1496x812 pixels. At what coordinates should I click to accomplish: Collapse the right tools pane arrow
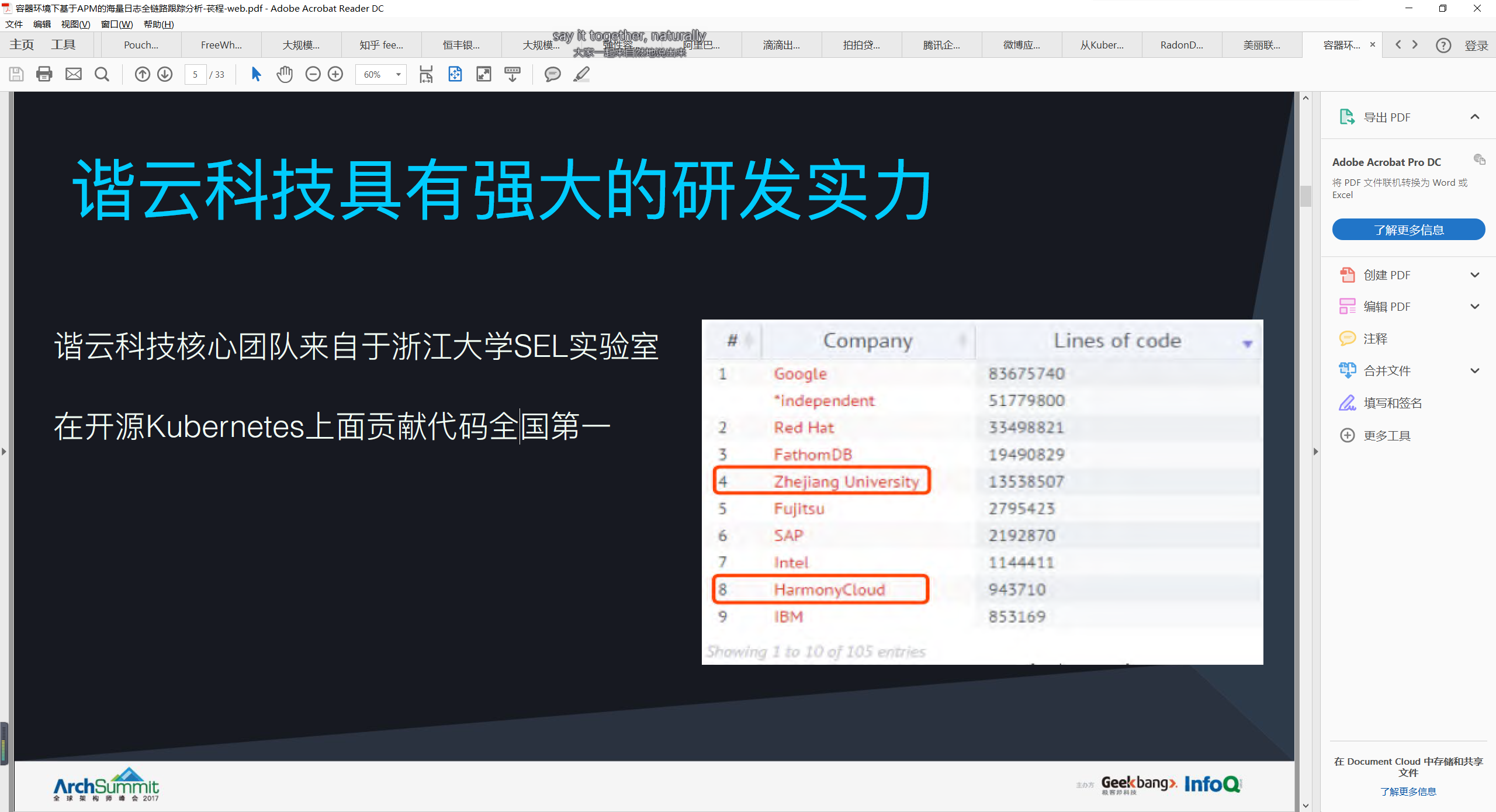click(1315, 452)
